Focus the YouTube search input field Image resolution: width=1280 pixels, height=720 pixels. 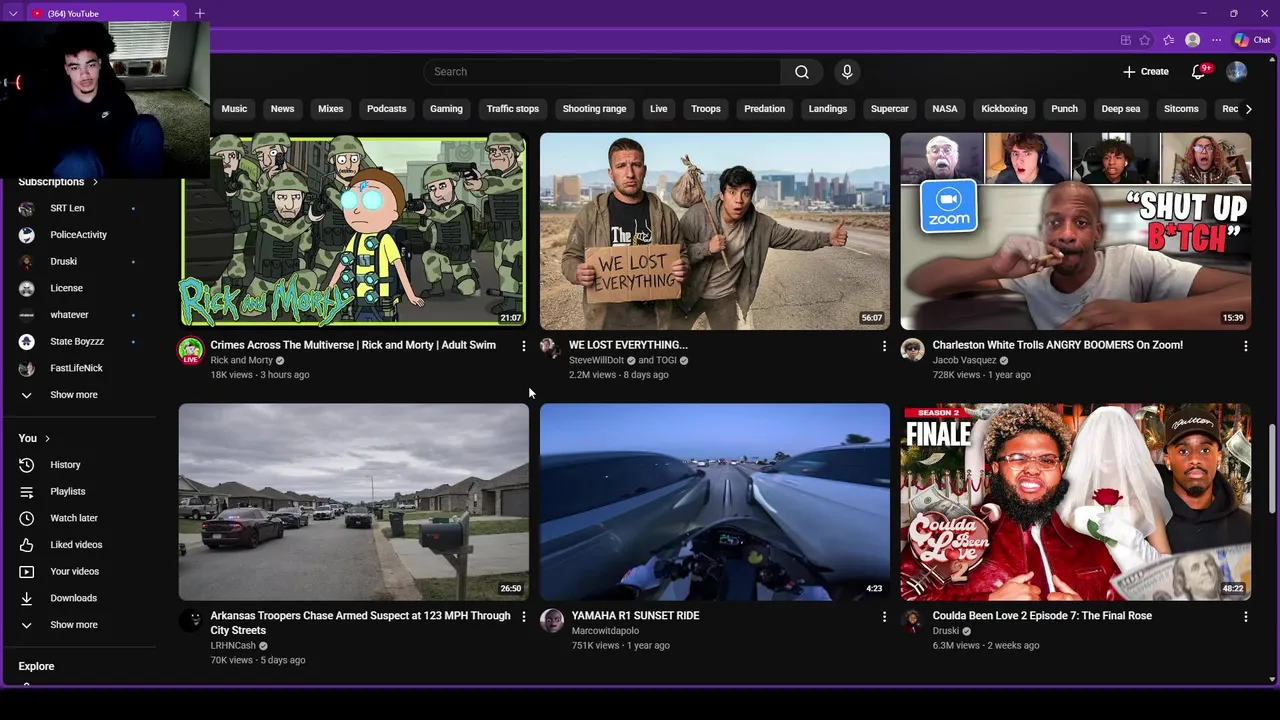tap(602, 72)
